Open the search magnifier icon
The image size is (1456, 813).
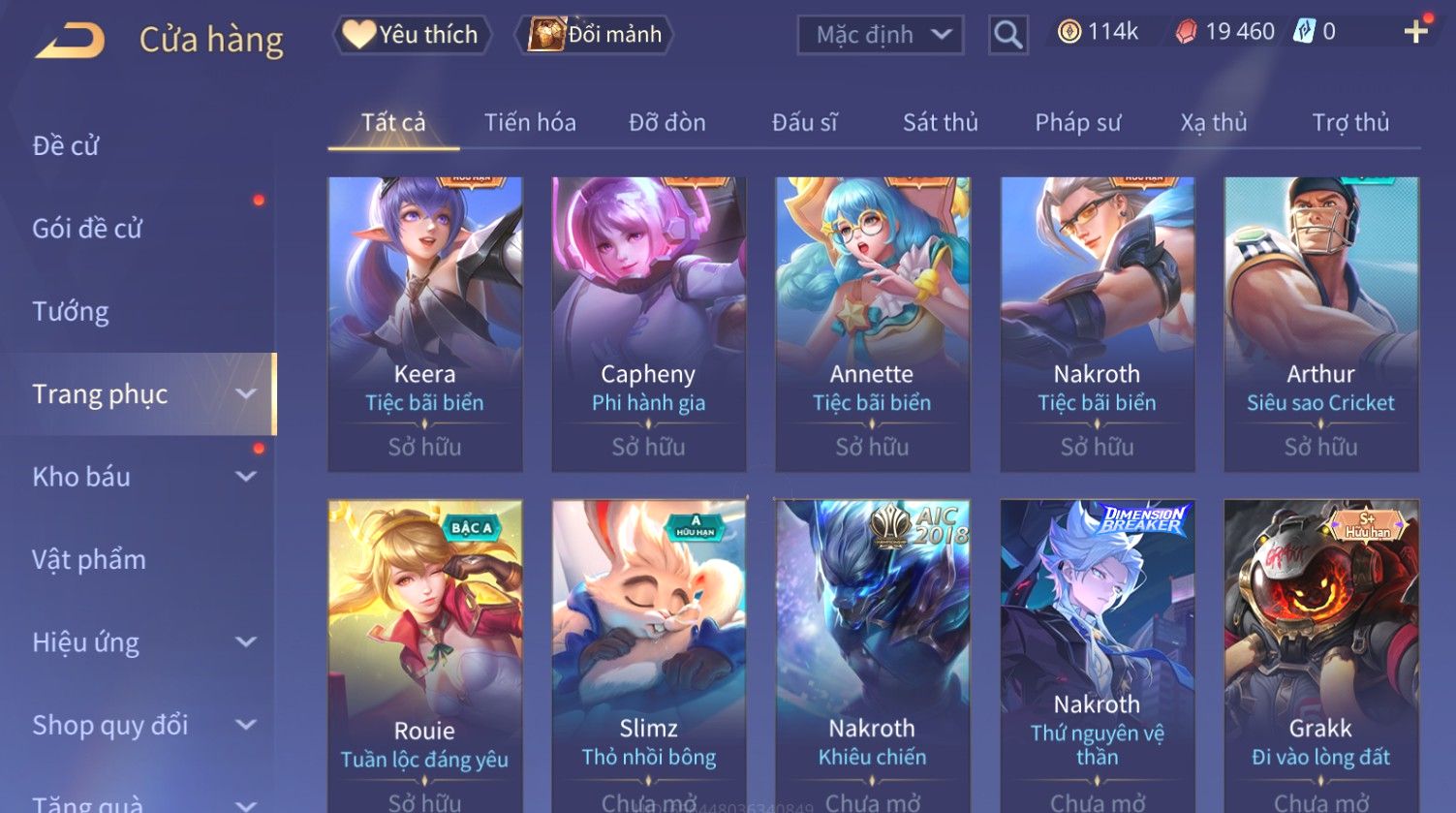point(1007,36)
